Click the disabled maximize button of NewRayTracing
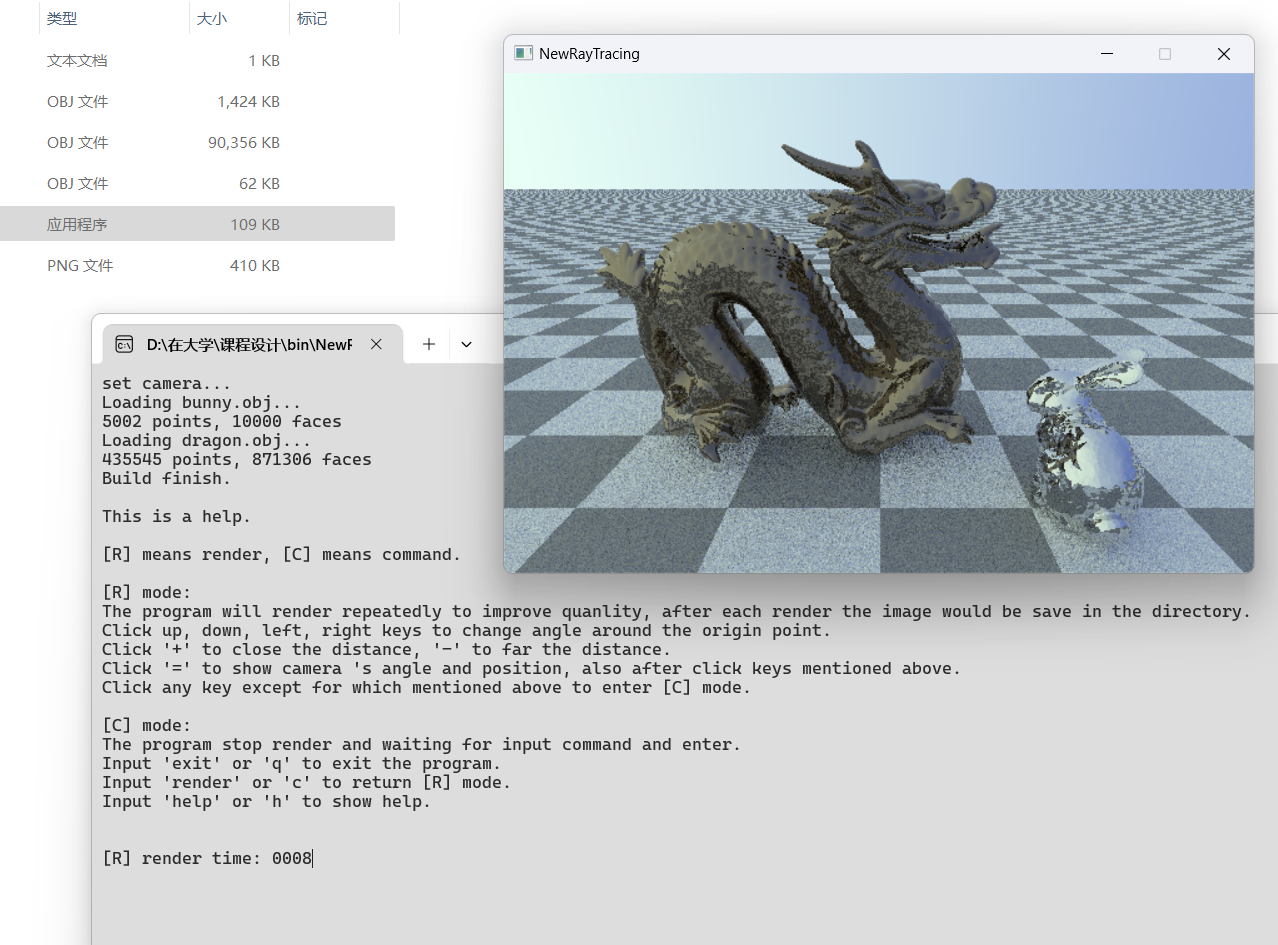Screen dimensions: 1278x945 1165,54
